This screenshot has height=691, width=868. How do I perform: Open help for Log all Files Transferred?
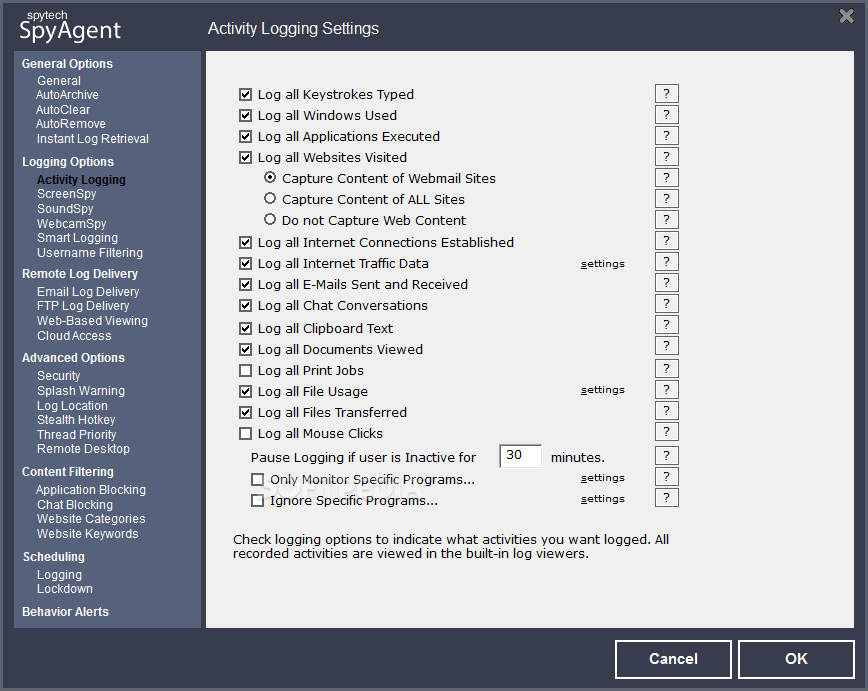point(666,411)
